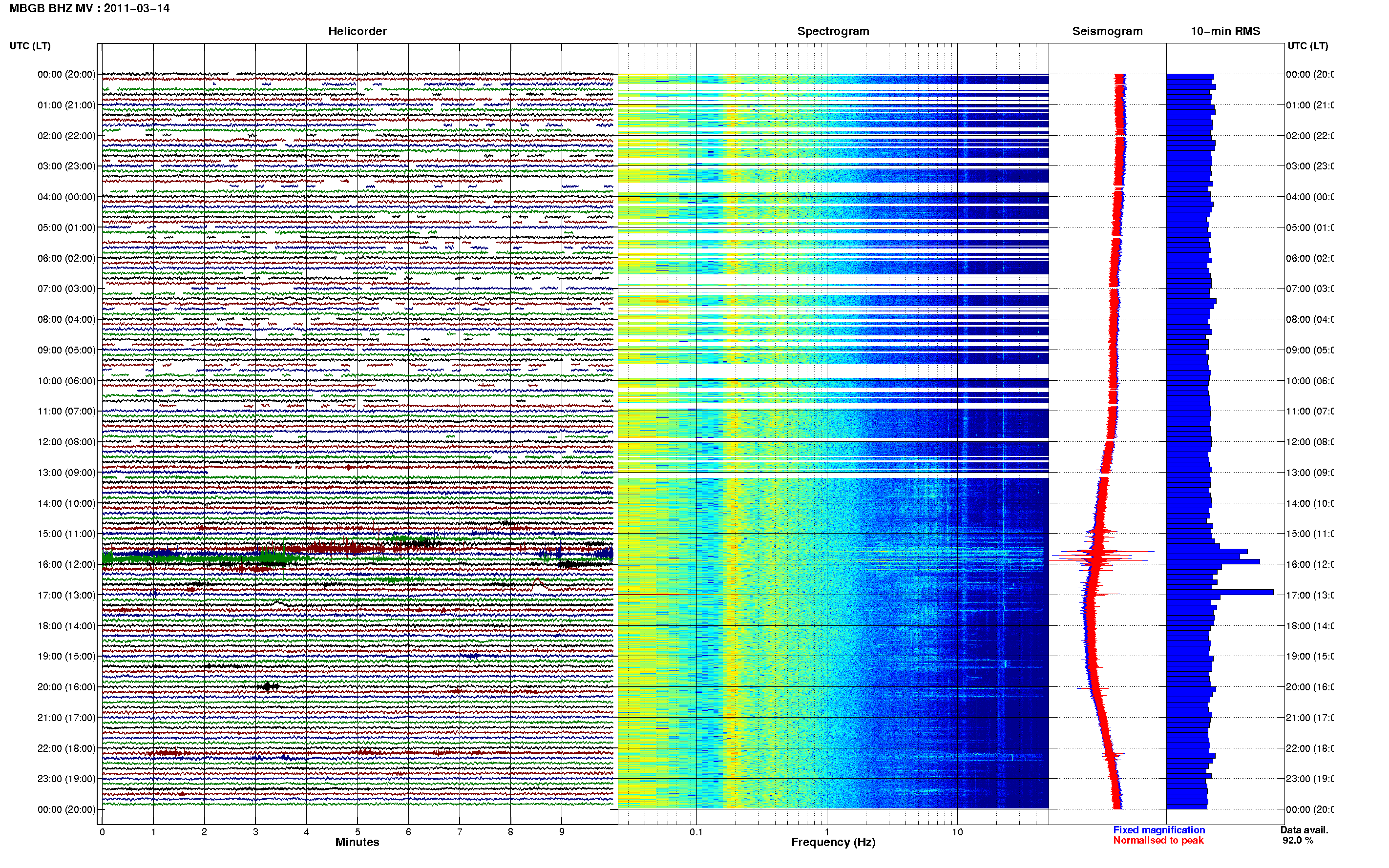Click the title 'MBGB BHZ MV : 2011-03-14'

89,9
